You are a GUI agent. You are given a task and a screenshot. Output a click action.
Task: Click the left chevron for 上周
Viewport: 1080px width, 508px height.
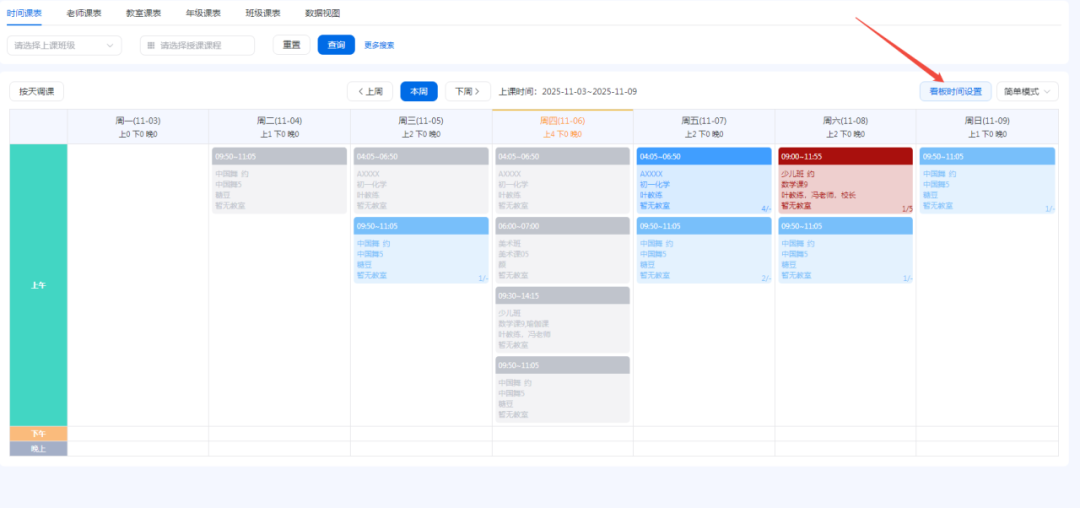(360, 91)
